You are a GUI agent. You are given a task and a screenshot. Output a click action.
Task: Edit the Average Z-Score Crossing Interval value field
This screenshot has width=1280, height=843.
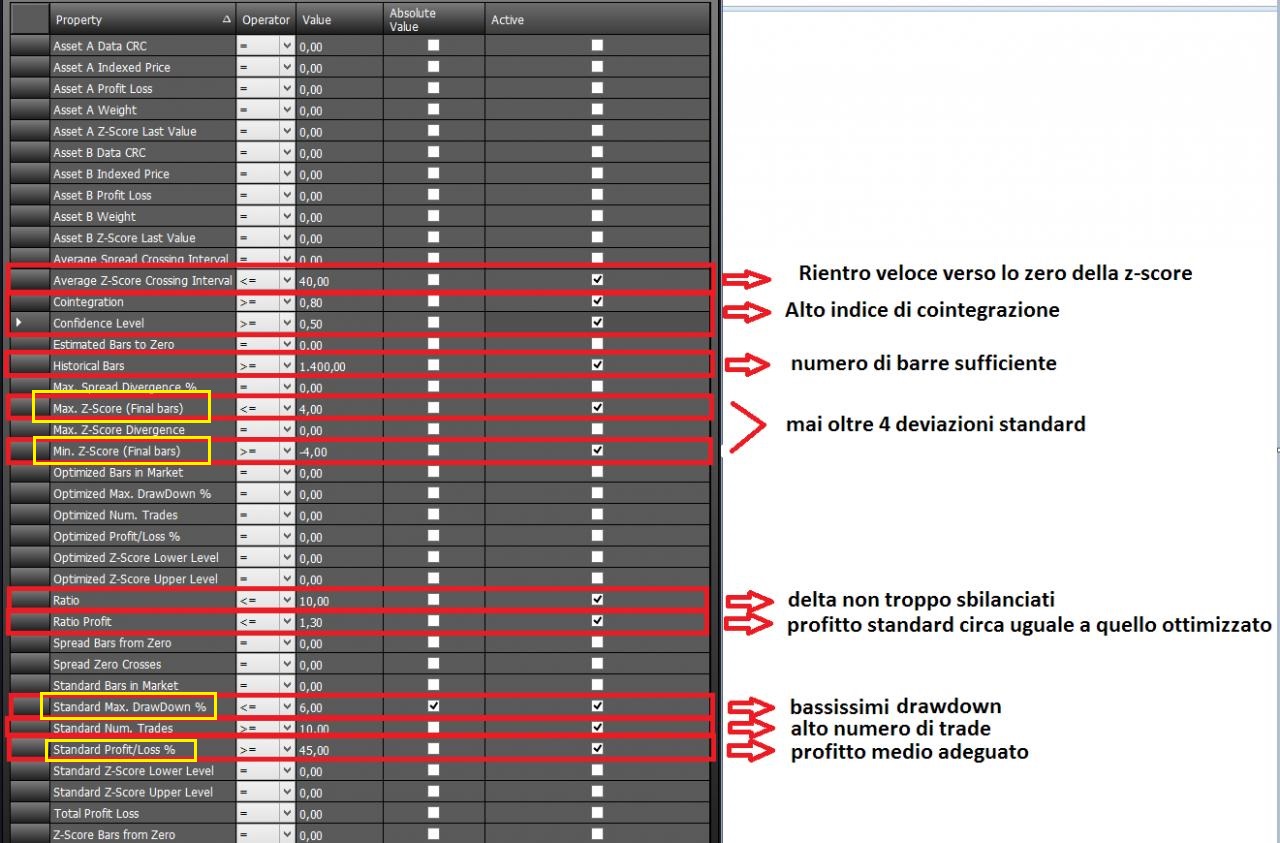[340, 281]
